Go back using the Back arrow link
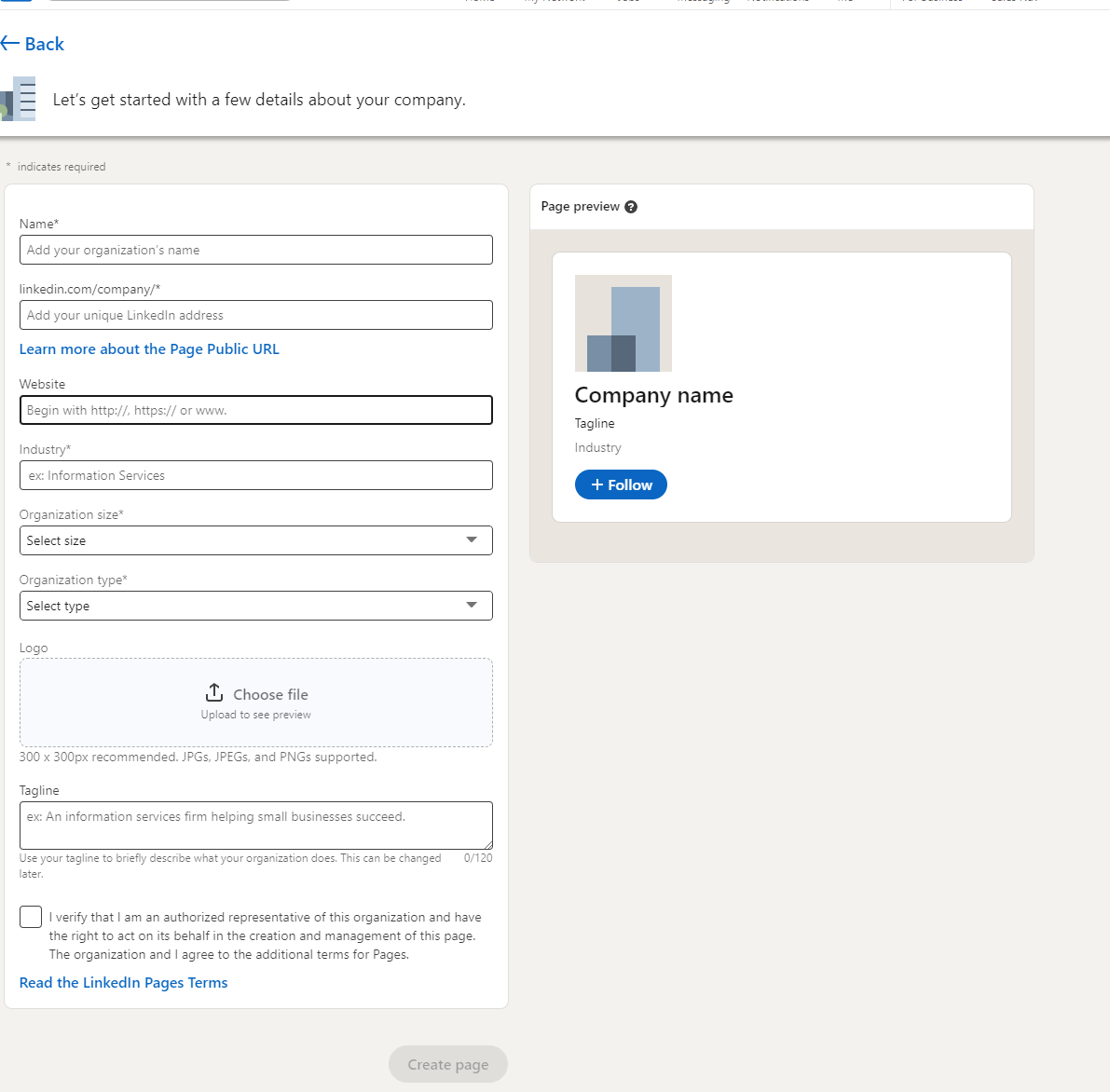Viewport: 1110px width, 1092px height. tap(33, 44)
